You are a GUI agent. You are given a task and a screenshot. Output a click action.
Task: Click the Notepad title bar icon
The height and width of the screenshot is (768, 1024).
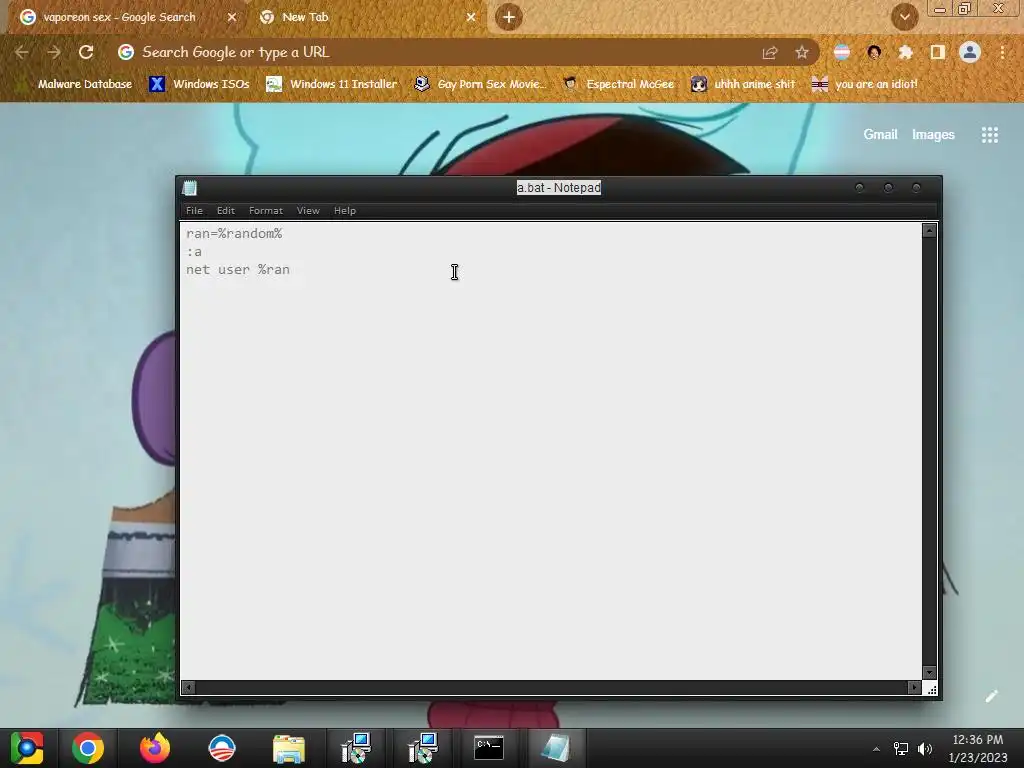[x=190, y=188]
